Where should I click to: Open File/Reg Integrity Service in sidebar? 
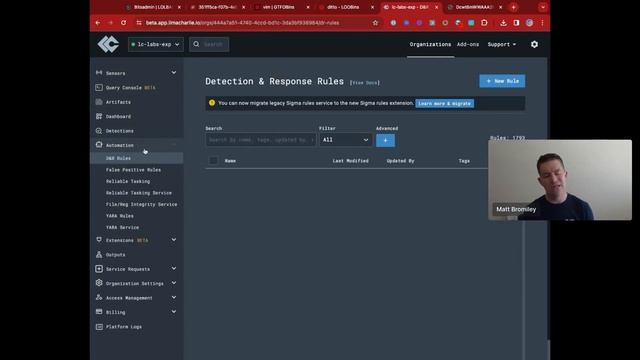[141, 204]
